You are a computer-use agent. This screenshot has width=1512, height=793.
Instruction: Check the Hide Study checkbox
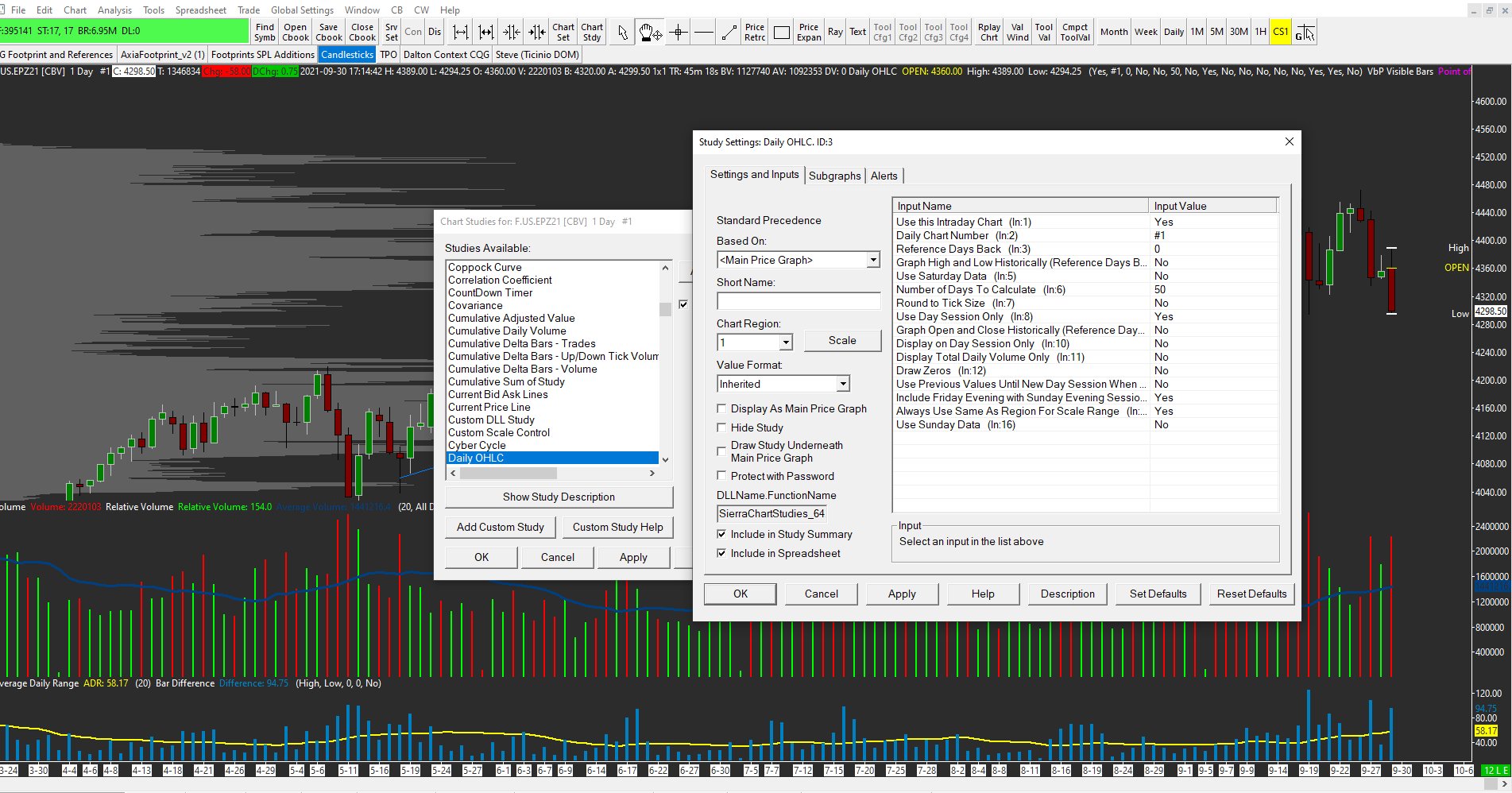(x=721, y=427)
